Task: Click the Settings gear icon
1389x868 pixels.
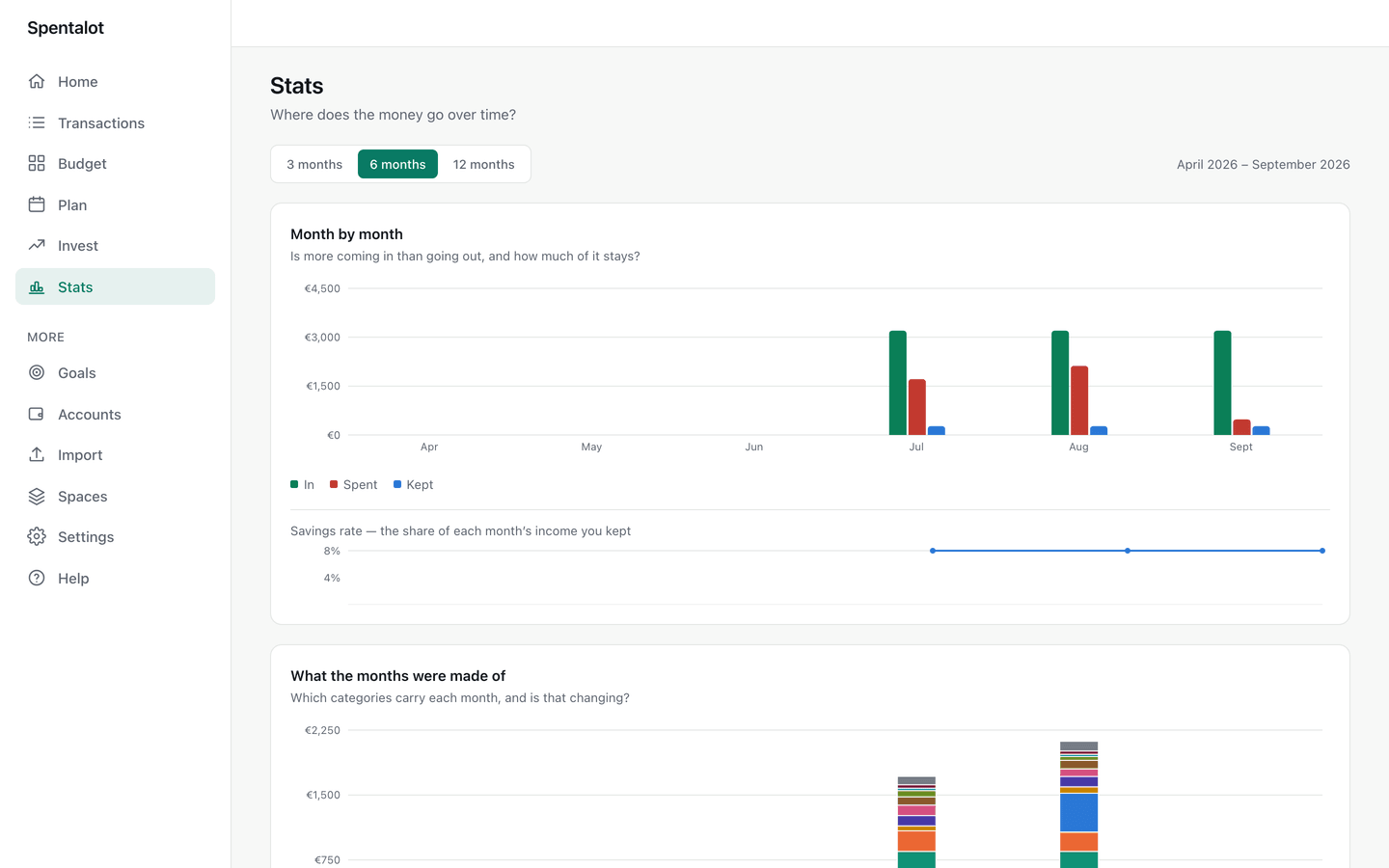Action: pyautogui.click(x=37, y=537)
